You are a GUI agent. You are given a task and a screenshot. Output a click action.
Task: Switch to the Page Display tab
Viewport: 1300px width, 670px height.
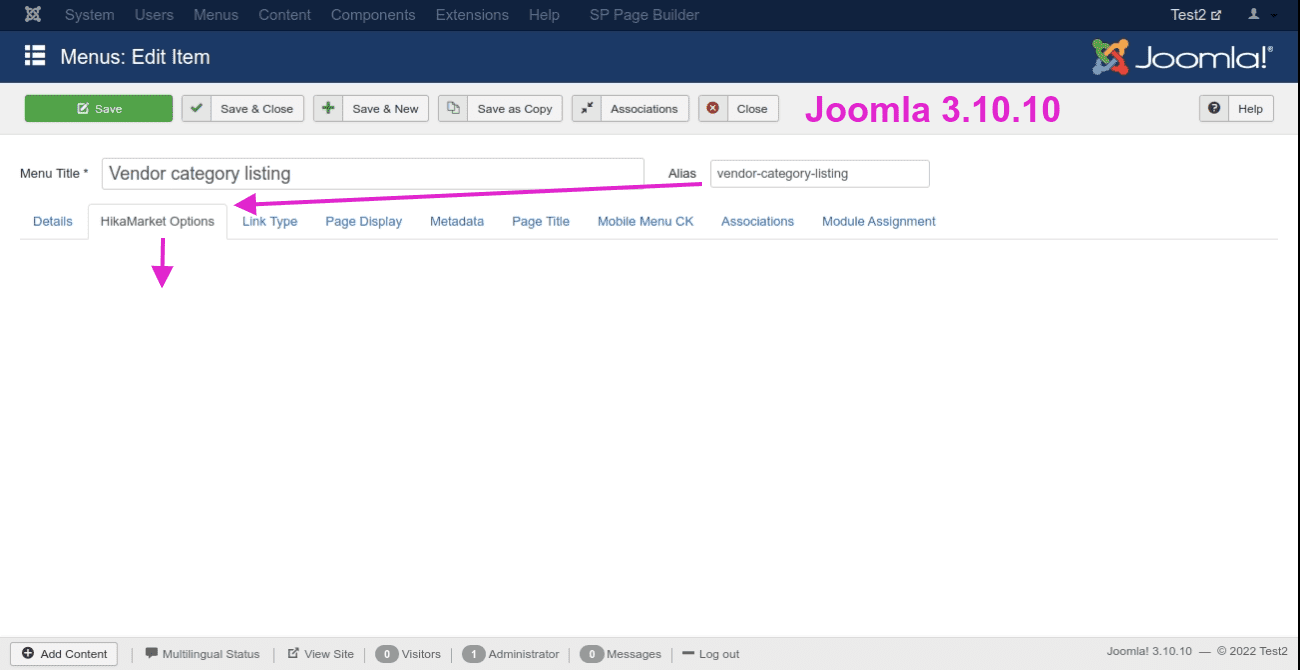[364, 221]
